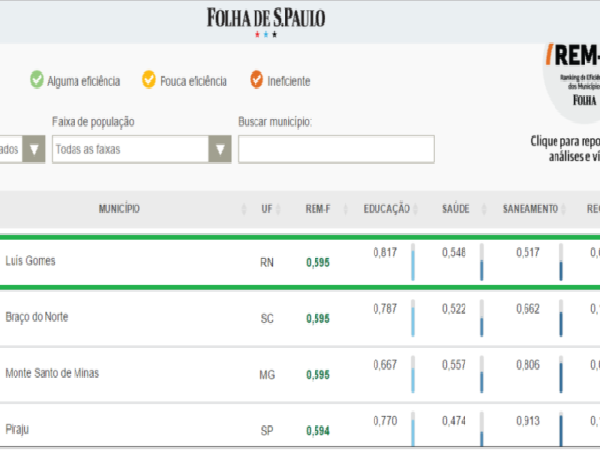The image size is (600, 450).
Task: Focus the Buscar município search field
Action: (336, 149)
